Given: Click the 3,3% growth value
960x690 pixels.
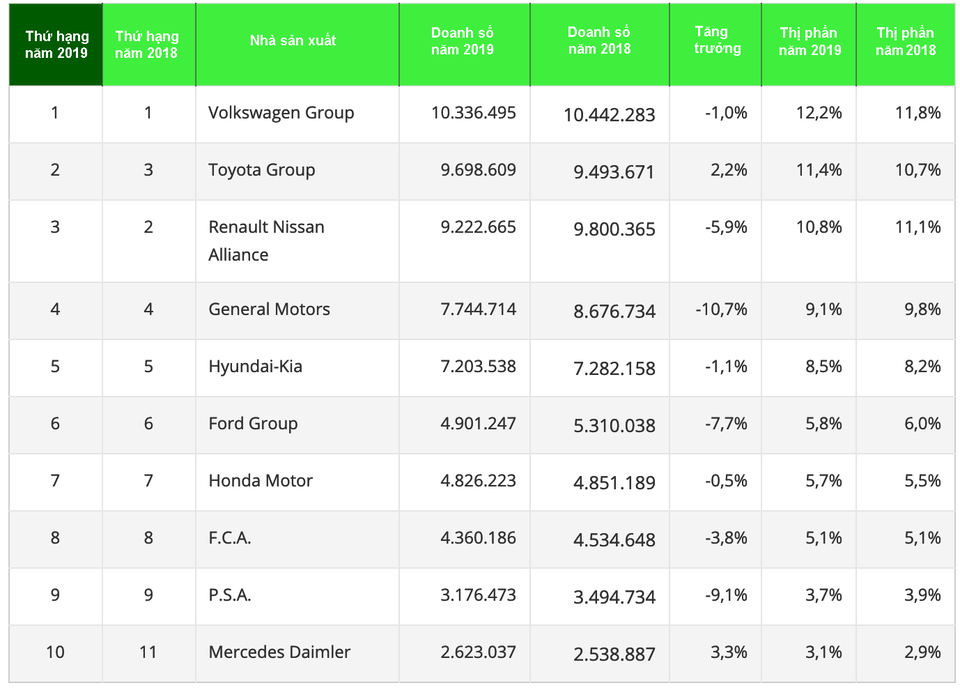Looking at the screenshot, I should click(729, 652).
